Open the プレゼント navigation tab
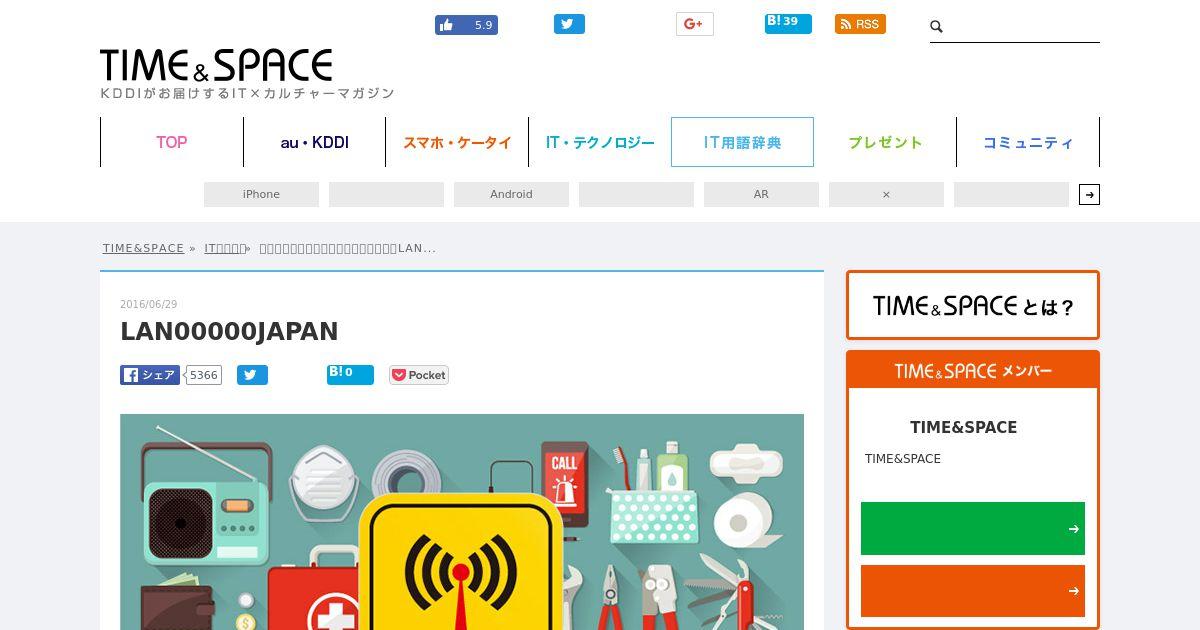Image resolution: width=1200 pixels, height=630 pixels. point(885,142)
